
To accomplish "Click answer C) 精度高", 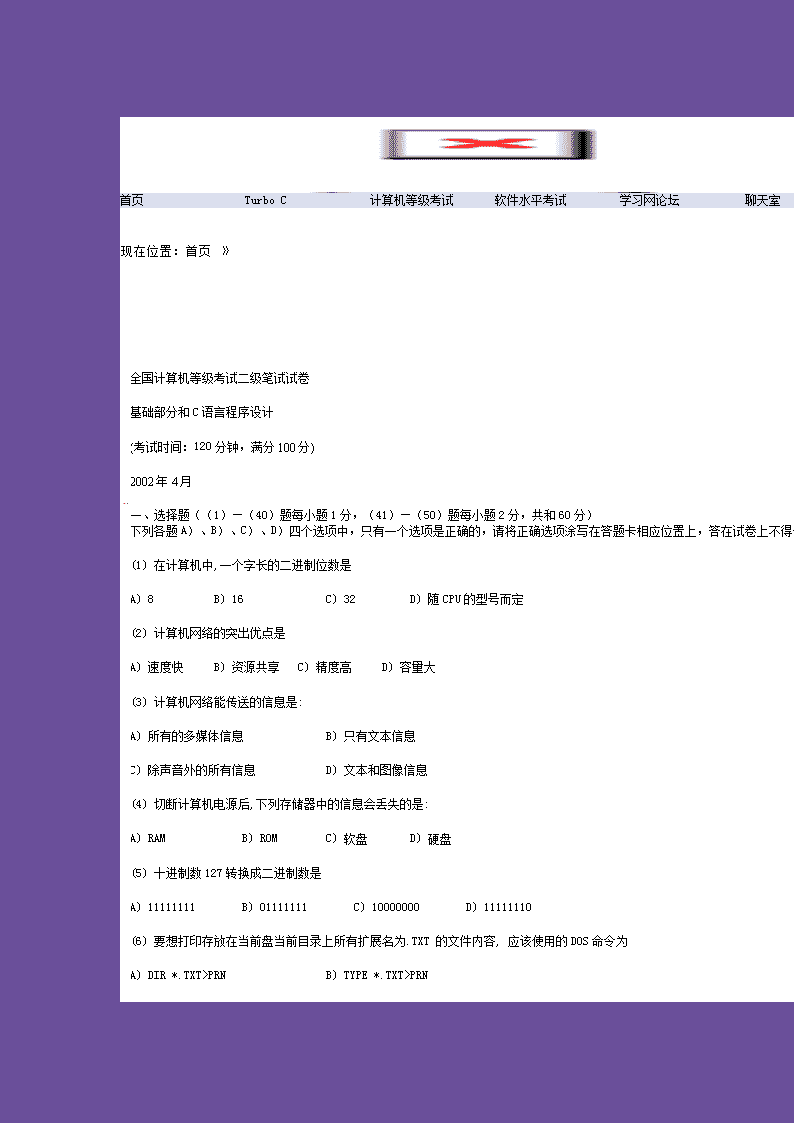I will coord(324,667).
